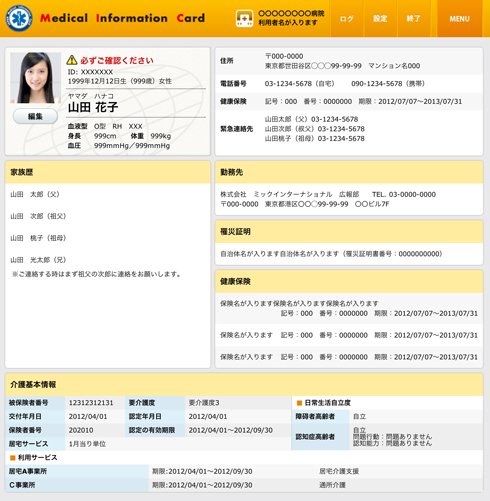This screenshot has width=490, height=501.
Task: Click the home phone 03-1234-5678（自宅）
Action: pos(300,84)
